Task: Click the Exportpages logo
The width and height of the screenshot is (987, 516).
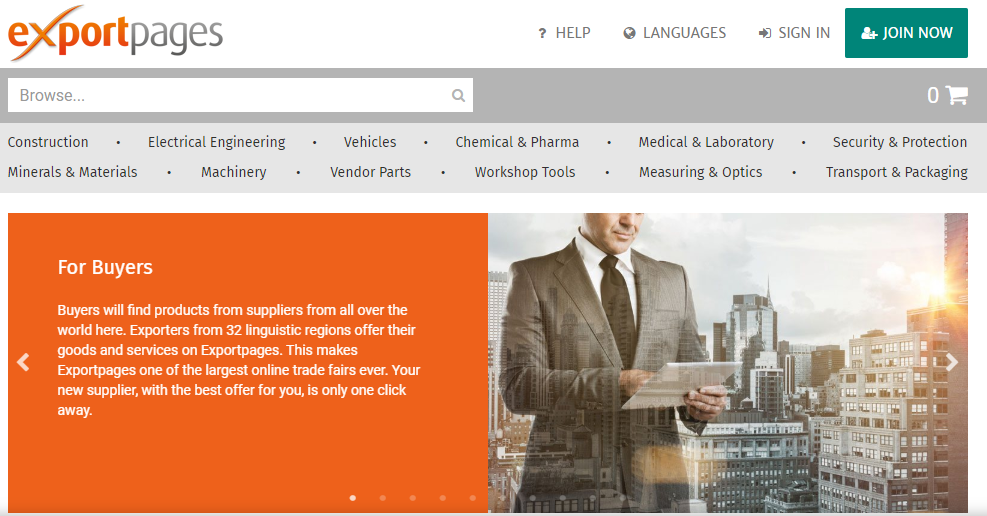Action: click(x=115, y=33)
